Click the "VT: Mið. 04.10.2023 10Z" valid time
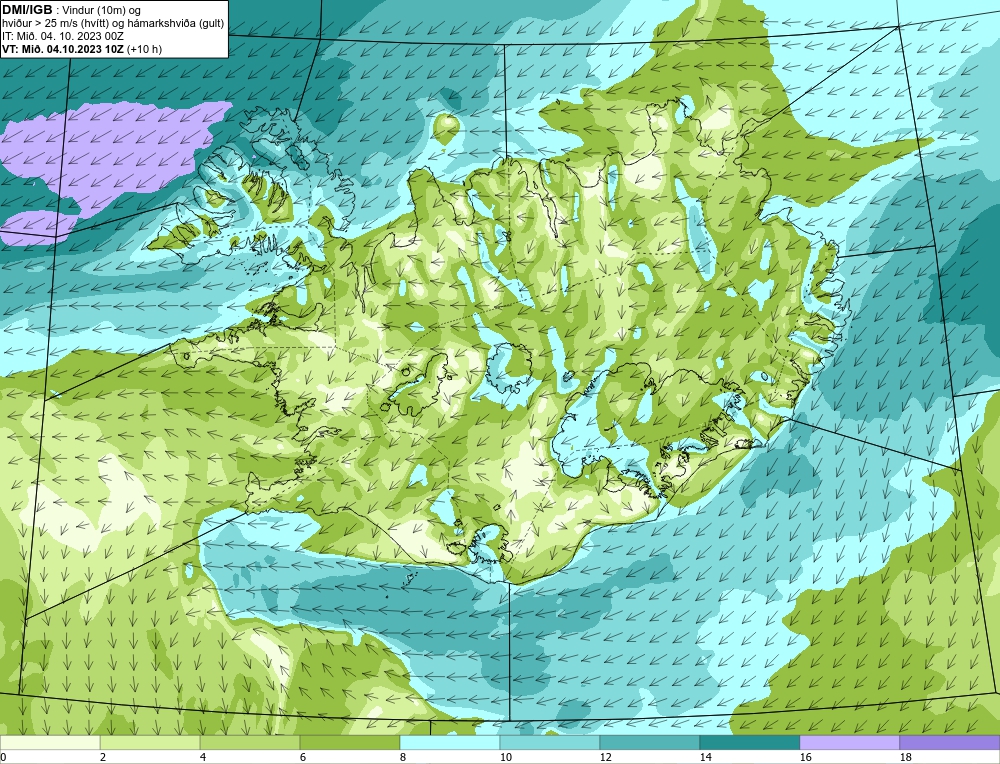The image size is (1000, 764). 63,49
